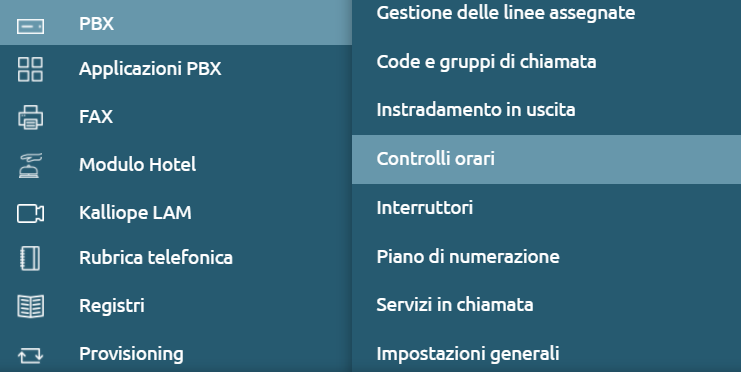
Task: Click the Provisioning arrows icon
Action: click(30, 355)
